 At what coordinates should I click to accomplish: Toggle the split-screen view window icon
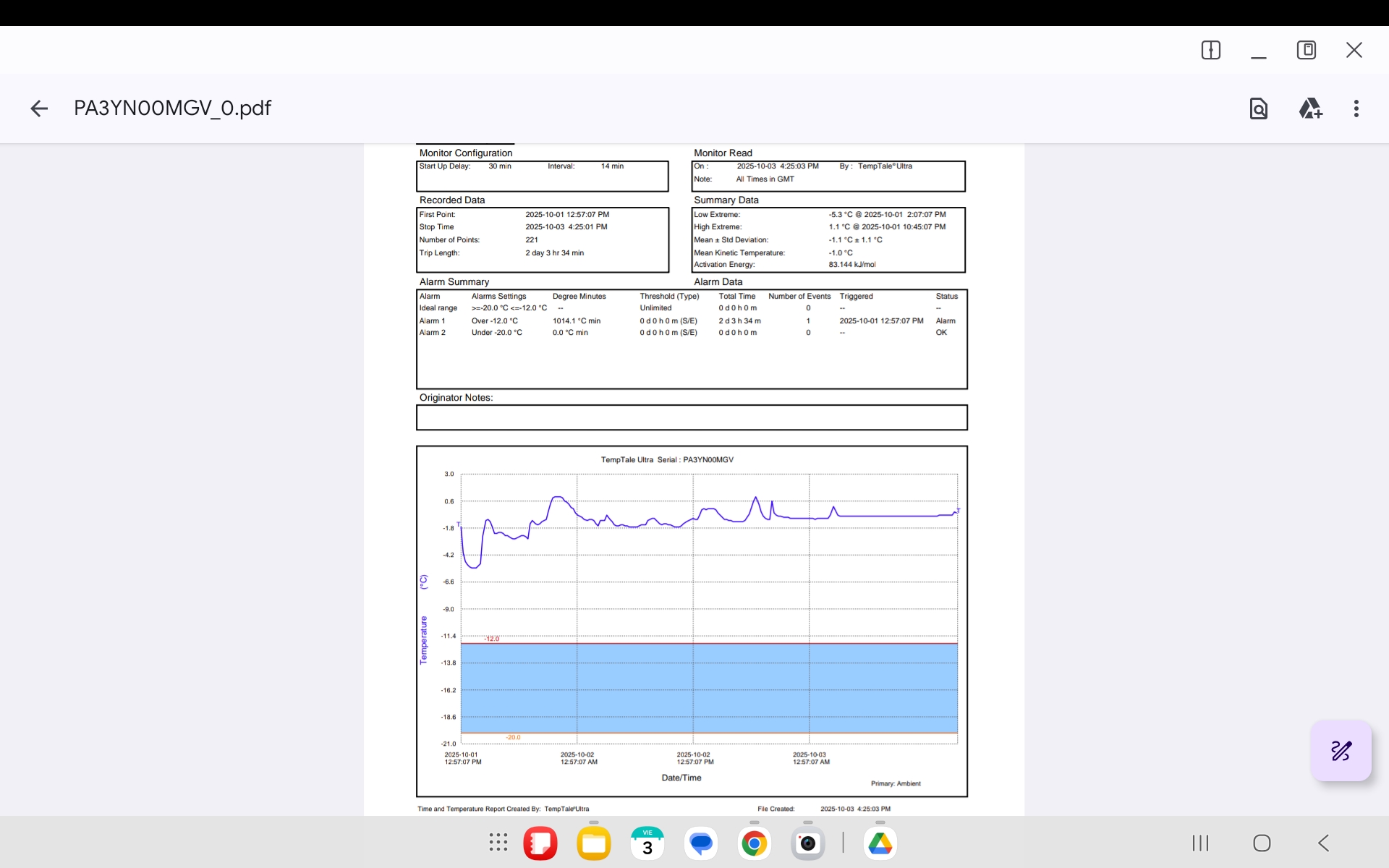coord(1210,50)
